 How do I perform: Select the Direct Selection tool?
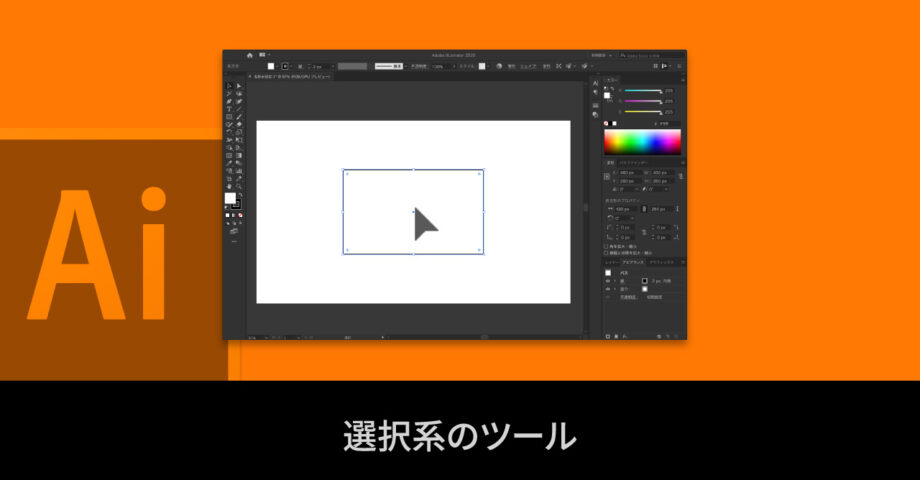click(x=238, y=86)
